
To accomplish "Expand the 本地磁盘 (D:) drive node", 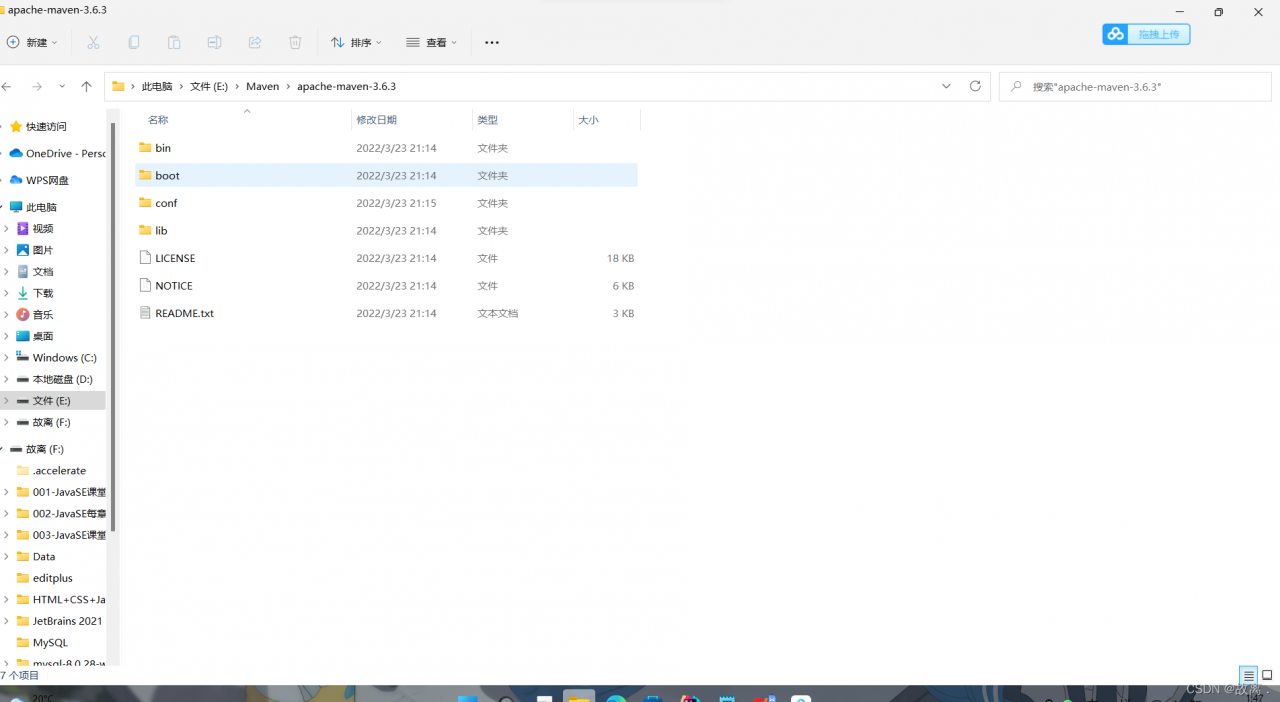I will [6, 379].
